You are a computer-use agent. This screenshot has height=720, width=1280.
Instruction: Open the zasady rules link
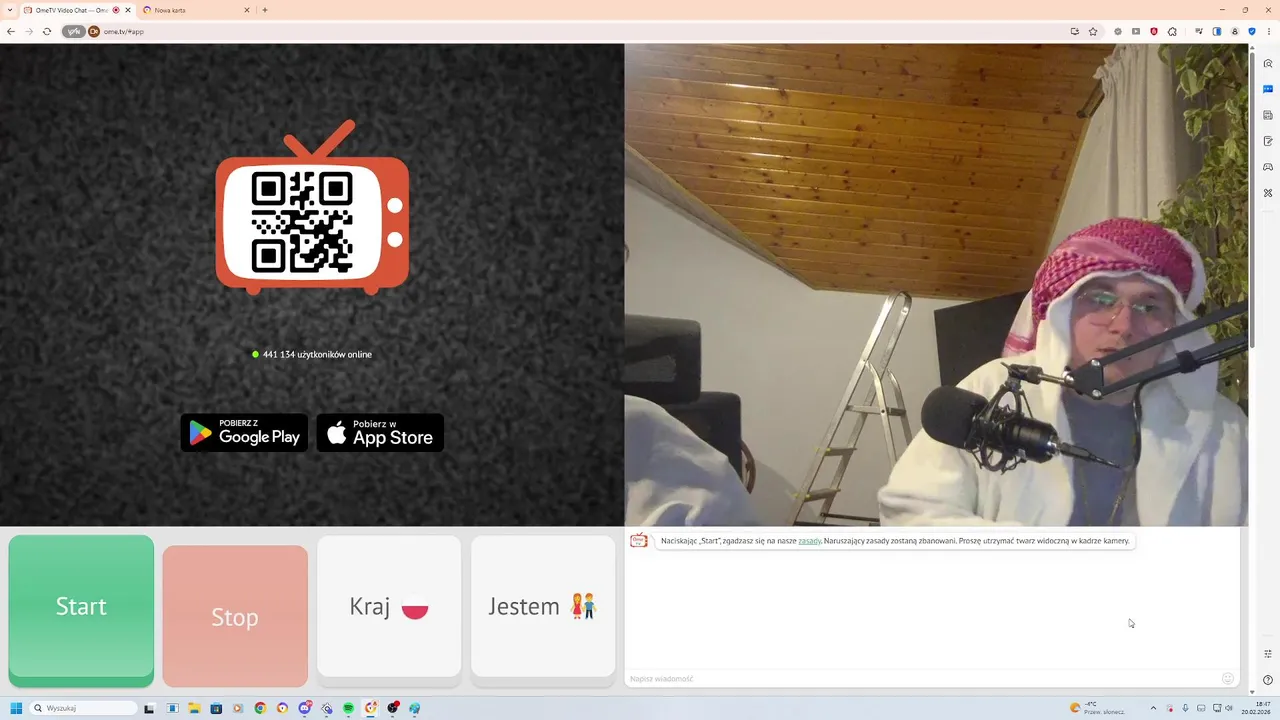(x=809, y=541)
